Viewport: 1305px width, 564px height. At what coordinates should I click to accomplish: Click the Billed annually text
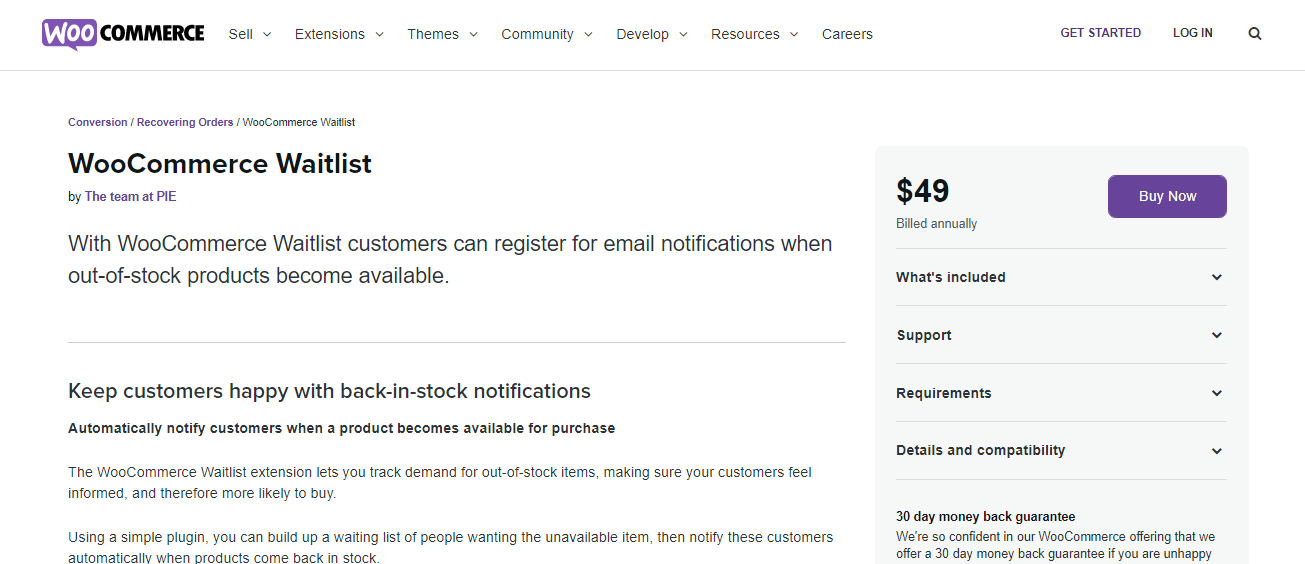937,224
